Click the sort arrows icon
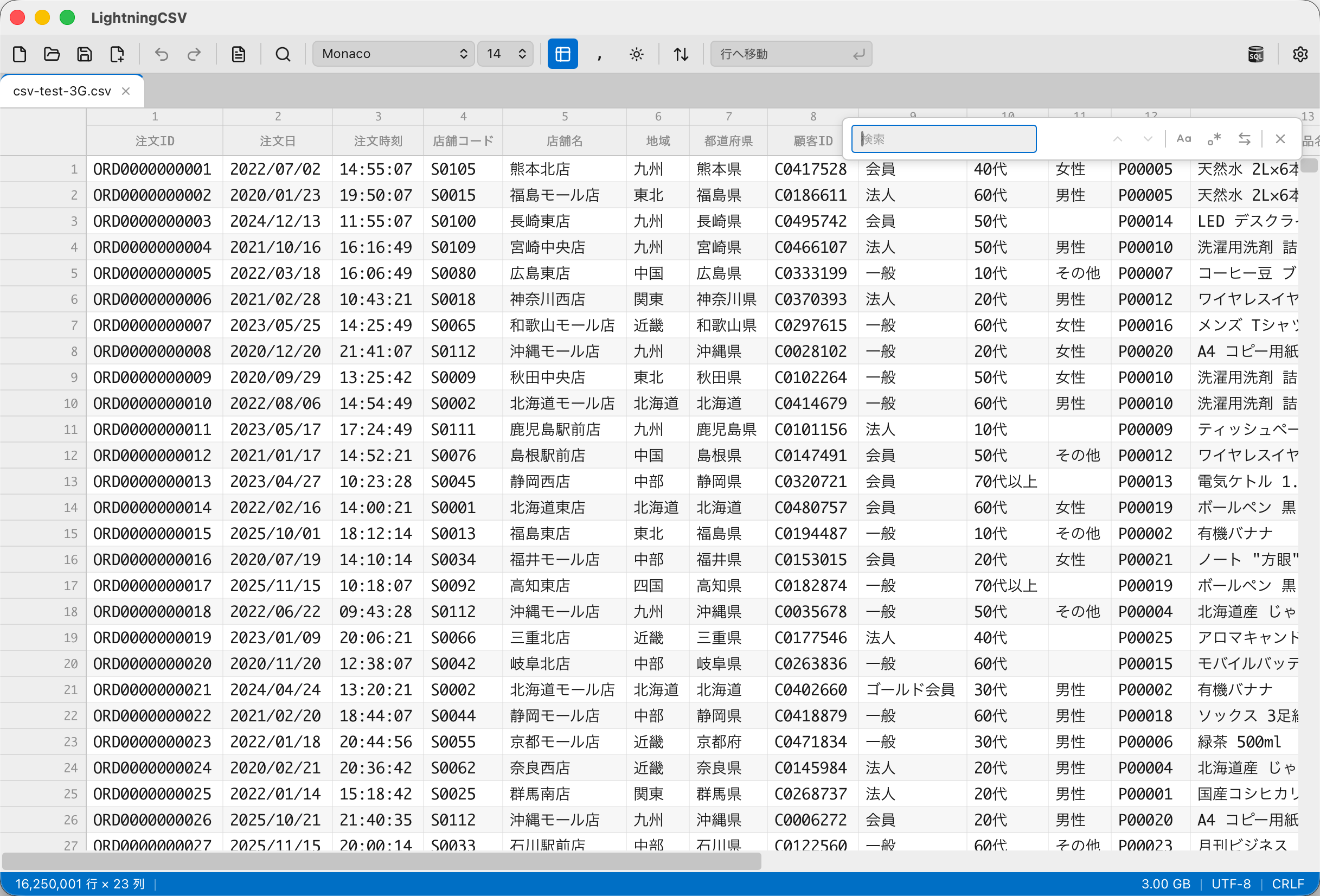The image size is (1320, 896). tap(681, 54)
